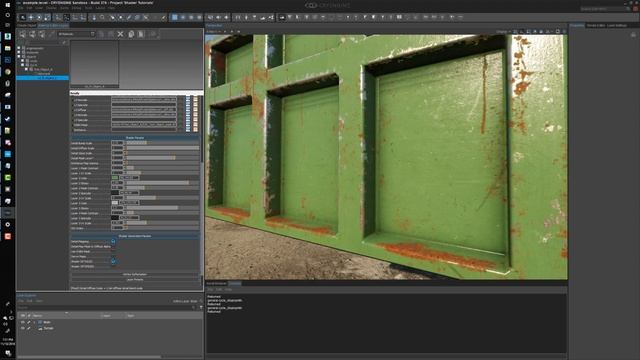Toggle visibility eye of the Main layer
Image resolution: width=640 pixels, height=360 pixels.
(23, 322)
